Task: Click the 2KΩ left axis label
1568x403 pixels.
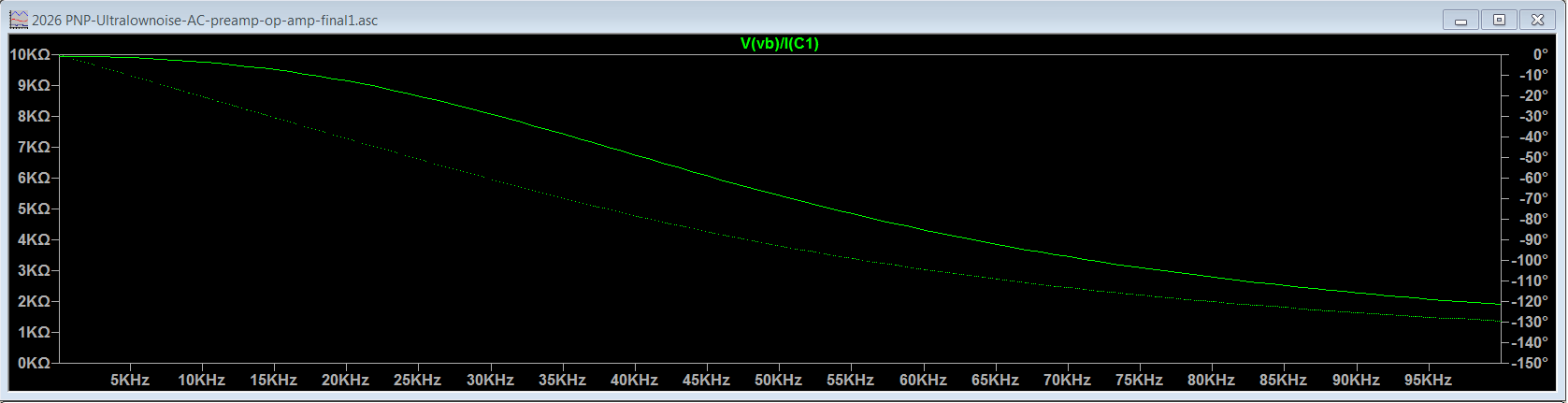Action: coord(34,302)
